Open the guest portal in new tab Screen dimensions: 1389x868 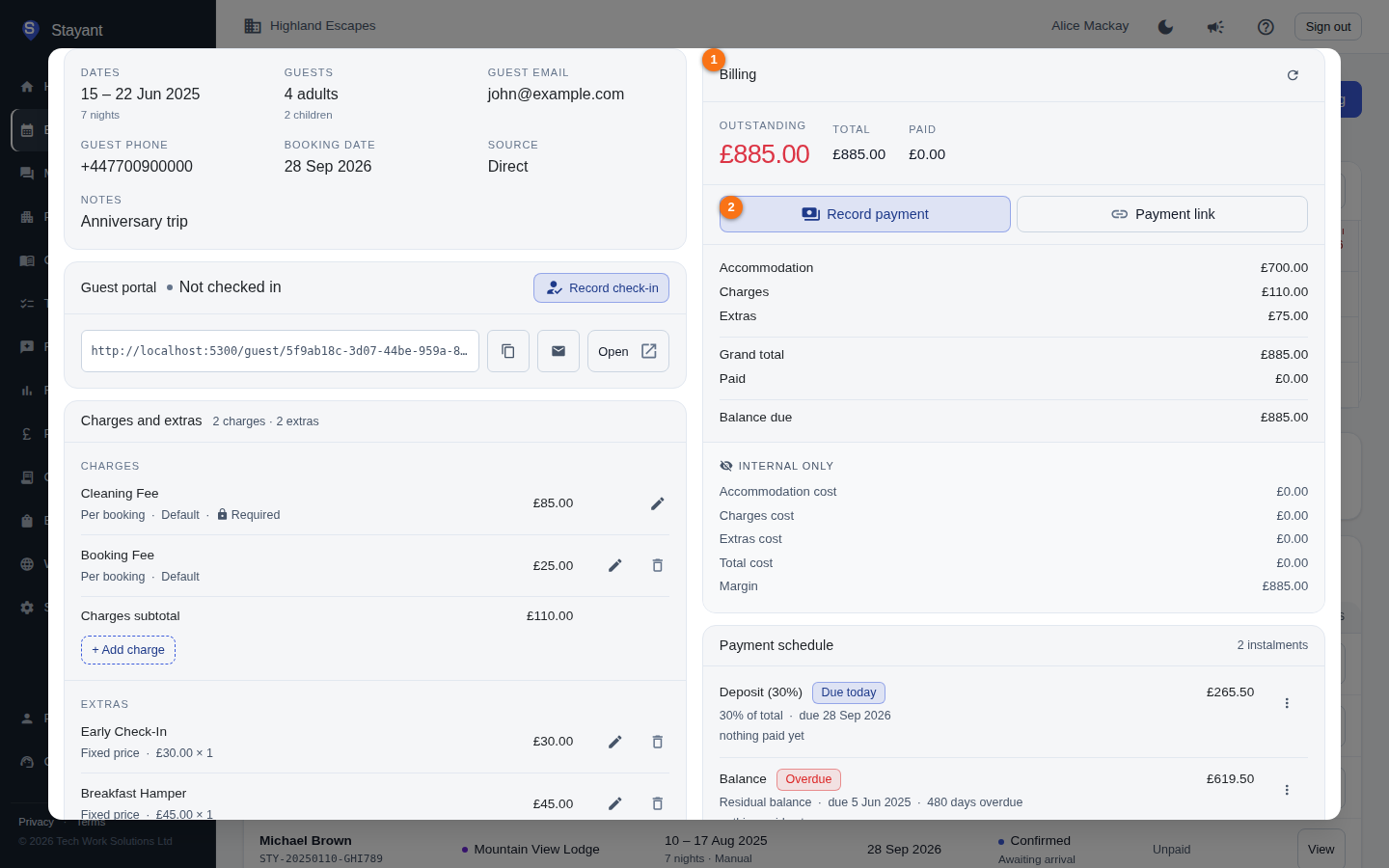(x=628, y=351)
